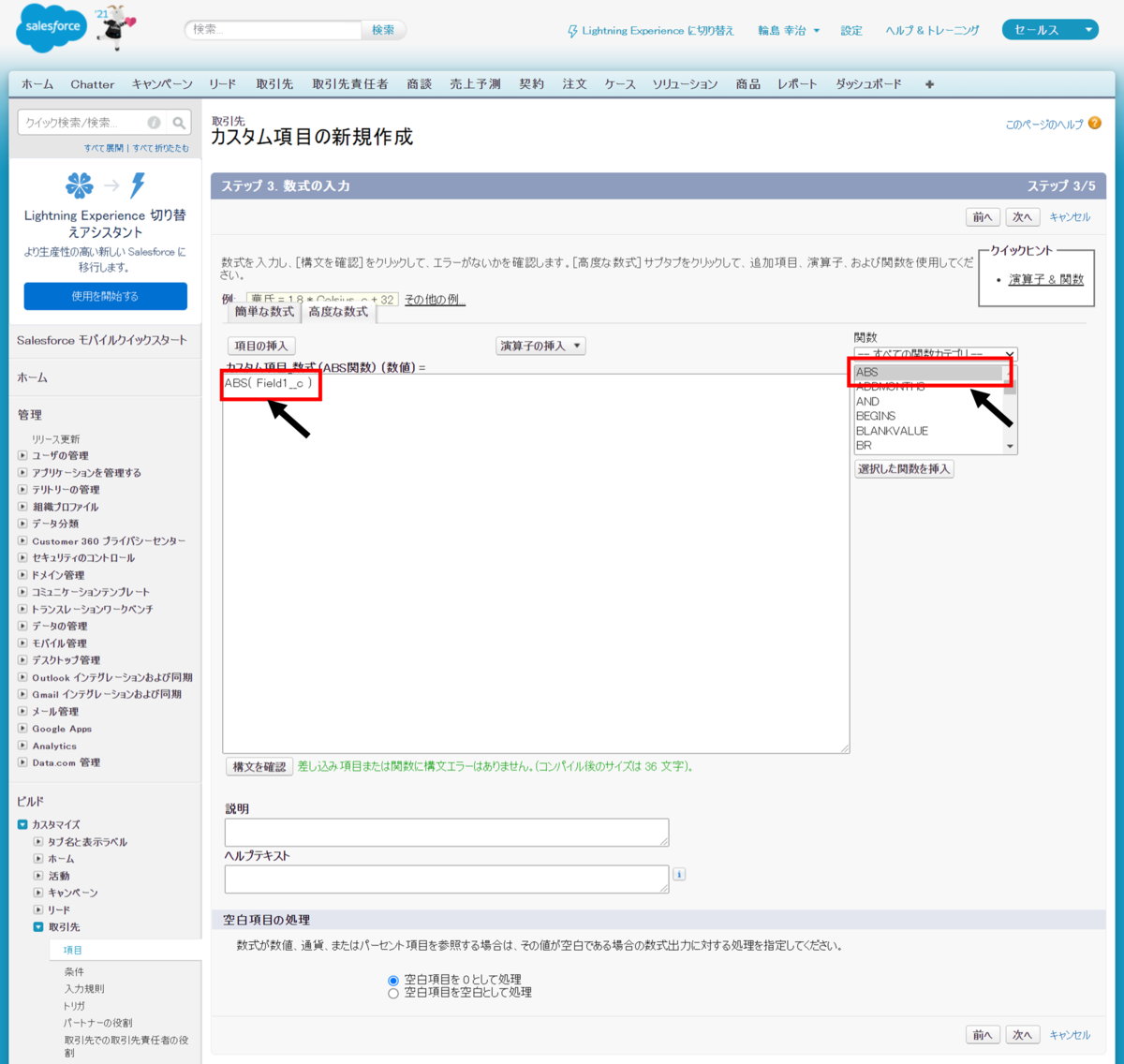
Task: Open the レポート tab
Action: point(797,84)
